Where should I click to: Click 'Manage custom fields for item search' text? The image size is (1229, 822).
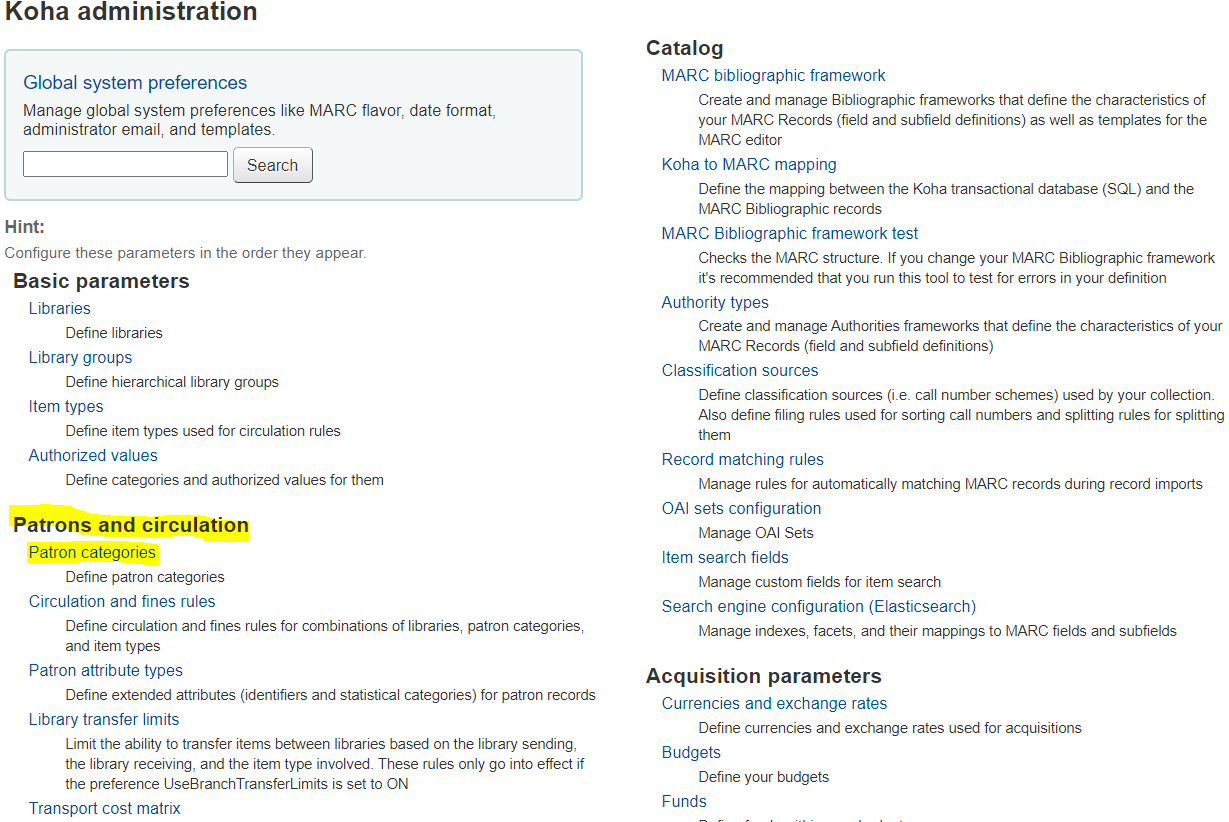[820, 582]
